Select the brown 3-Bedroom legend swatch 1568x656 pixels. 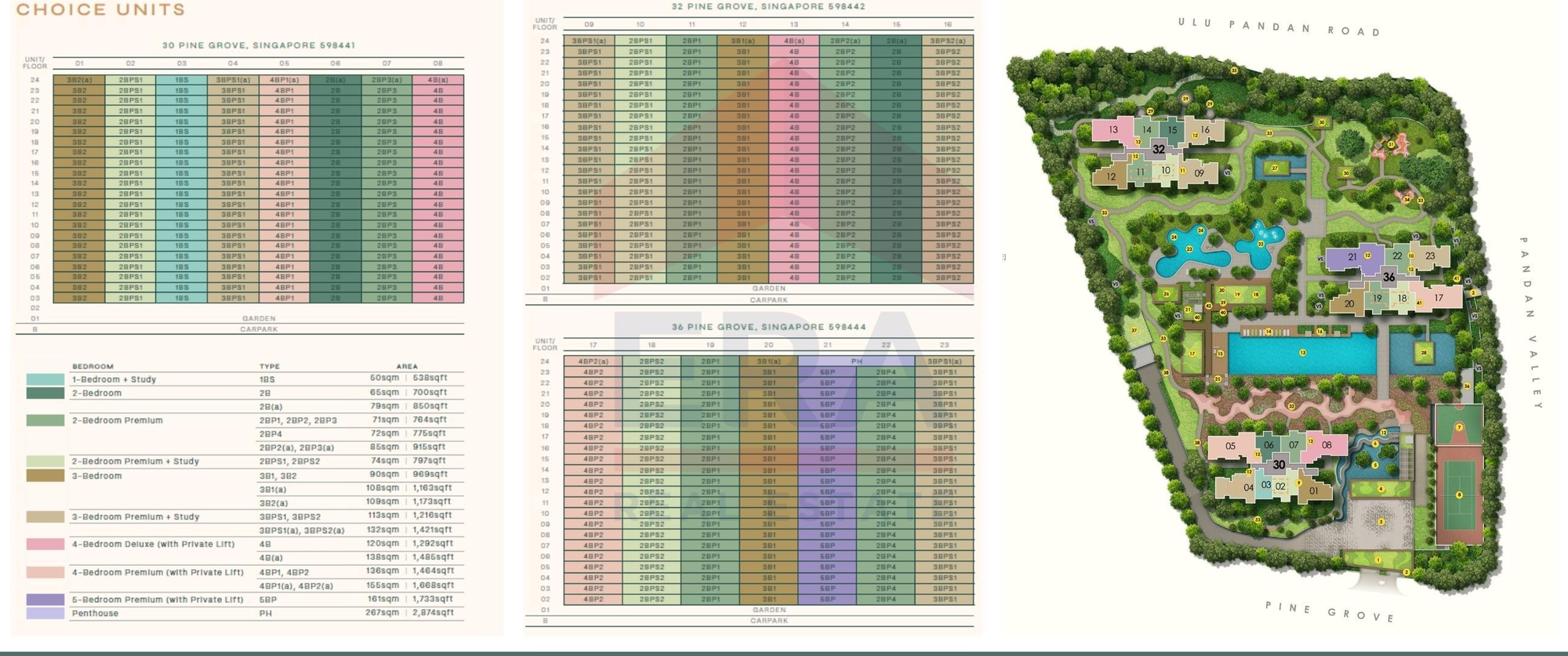[45, 475]
